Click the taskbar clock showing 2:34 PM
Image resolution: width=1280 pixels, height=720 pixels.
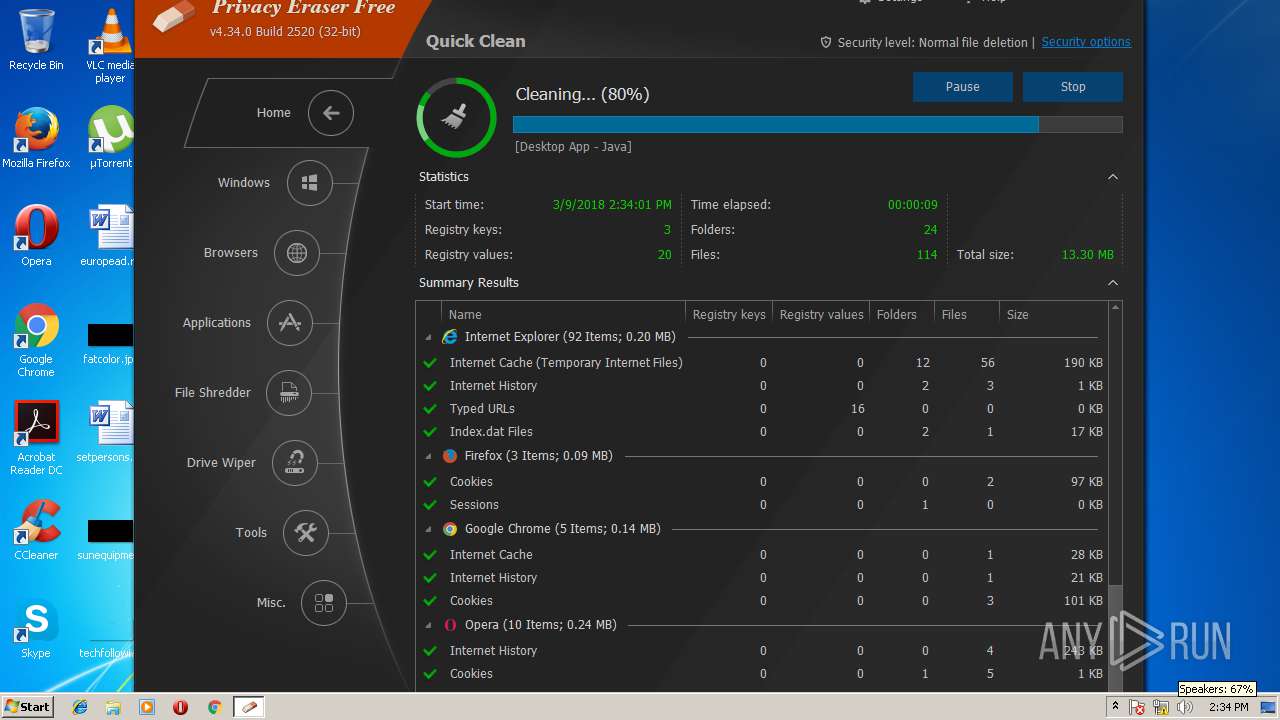click(x=1228, y=707)
